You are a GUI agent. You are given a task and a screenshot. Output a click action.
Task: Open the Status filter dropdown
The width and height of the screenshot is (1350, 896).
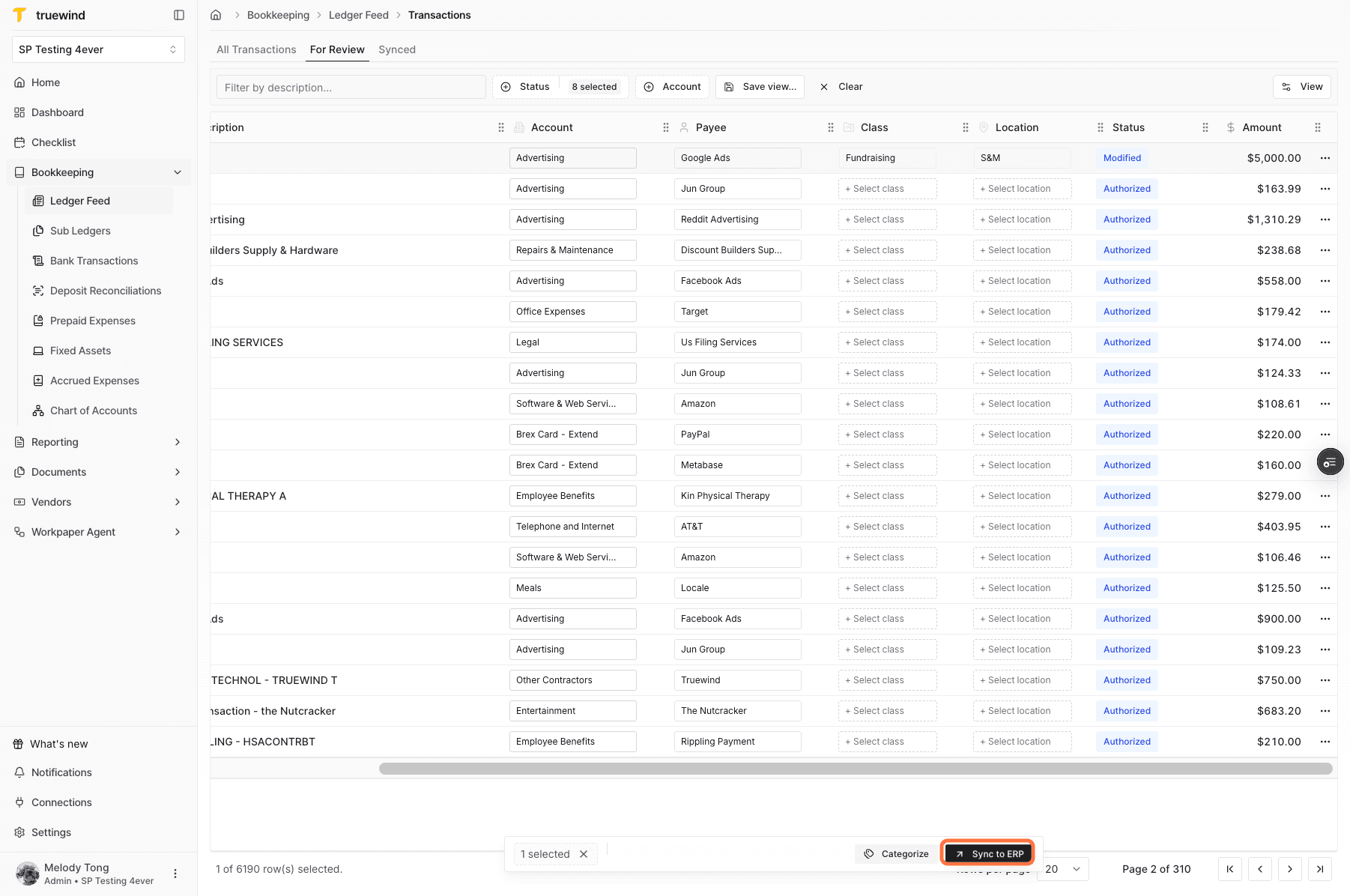560,87
